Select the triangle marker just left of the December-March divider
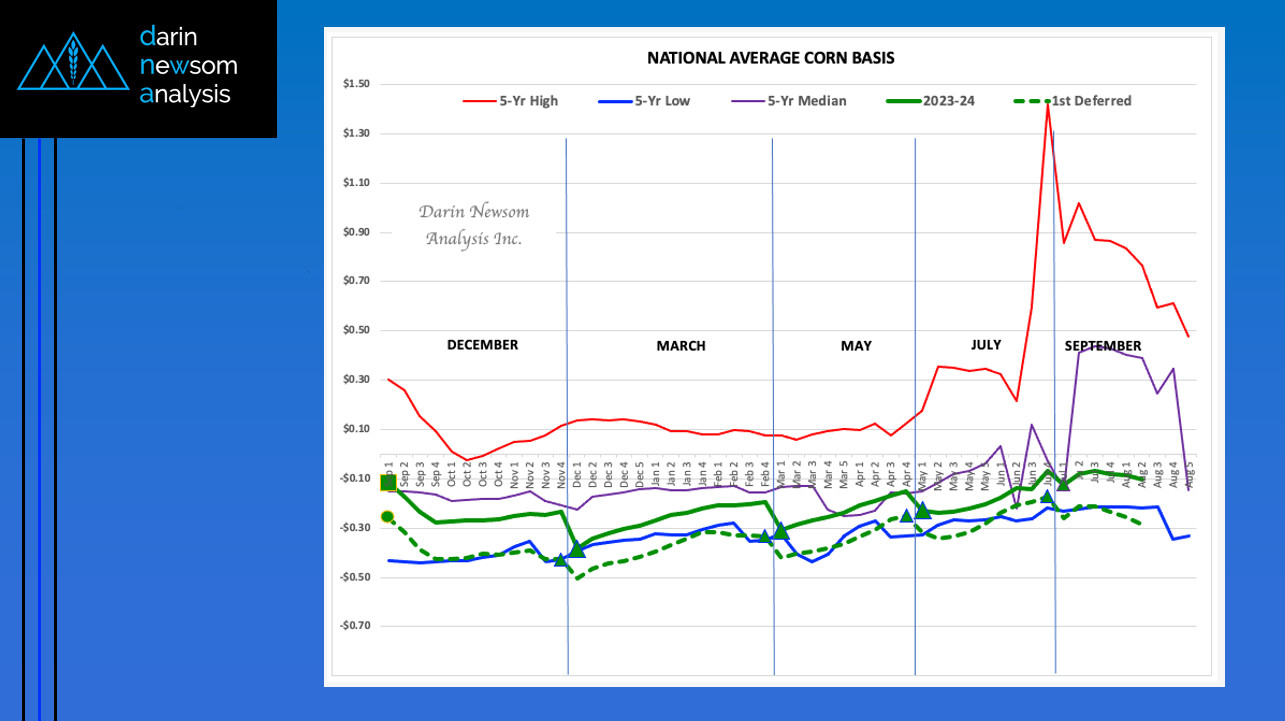This screenshot has width=1285, height=721. point(561,559)
